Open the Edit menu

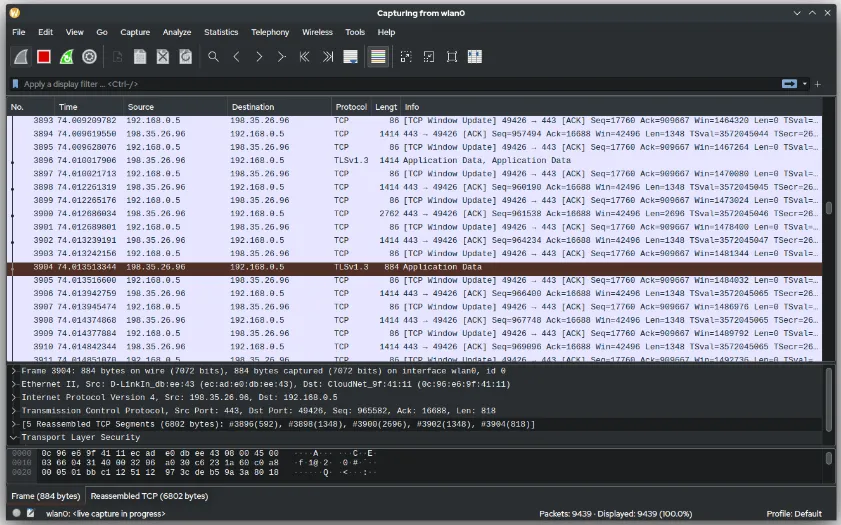click(46, 32)
